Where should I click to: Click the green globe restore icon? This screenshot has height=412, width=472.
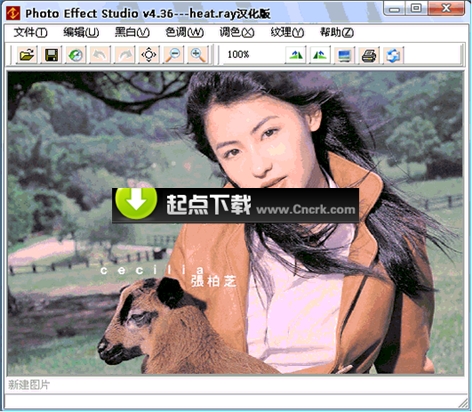click(x=76, y=55)
